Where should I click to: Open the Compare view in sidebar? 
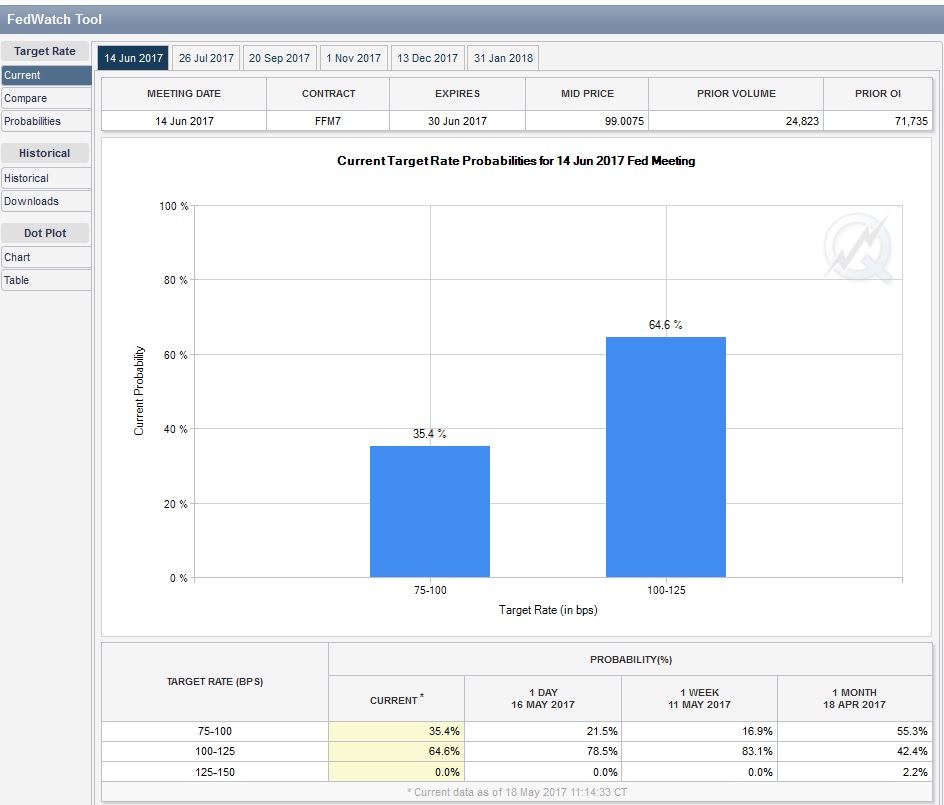coord(46,98)
